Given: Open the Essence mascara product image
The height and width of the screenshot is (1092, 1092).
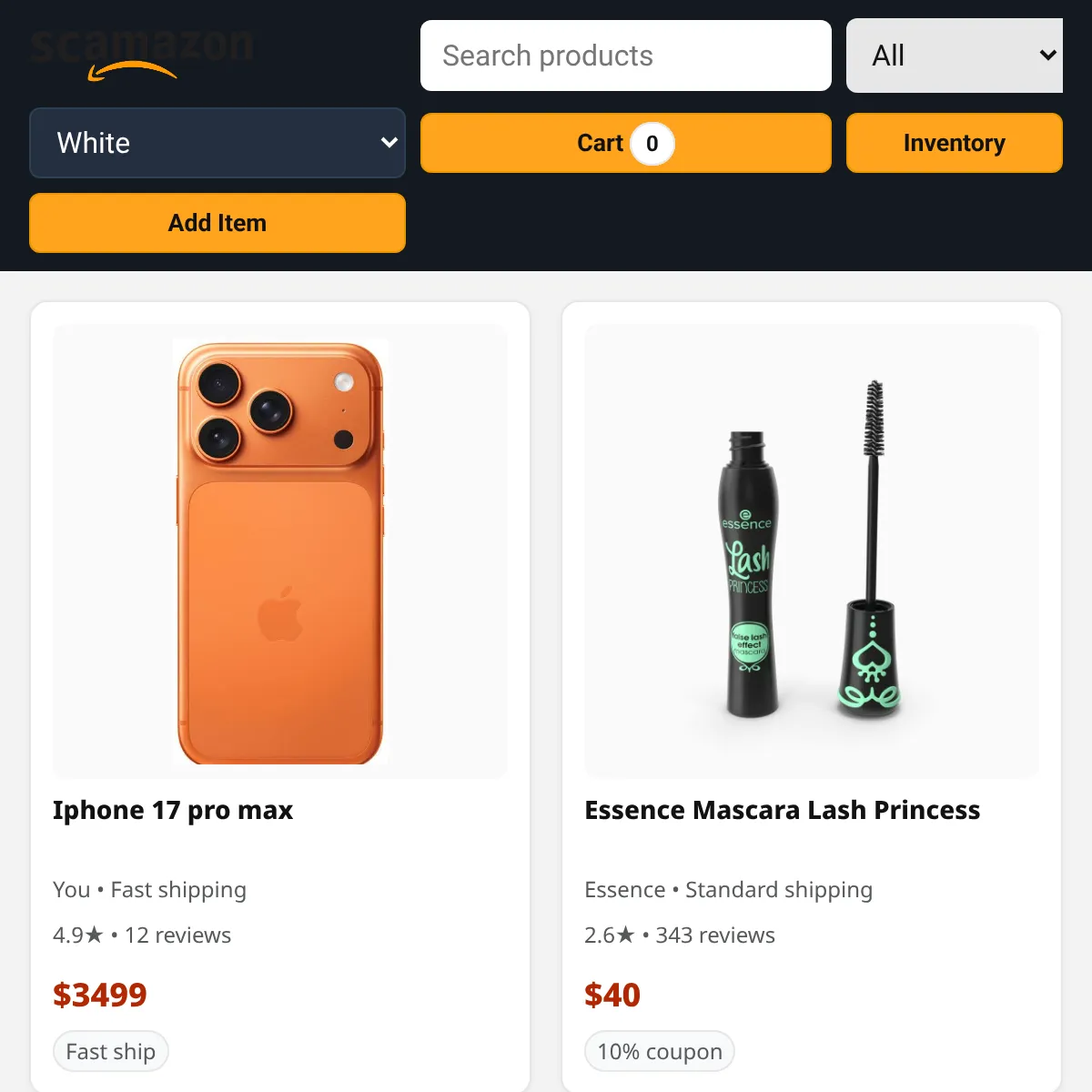Looking at the screenshot, I should 812,551.
